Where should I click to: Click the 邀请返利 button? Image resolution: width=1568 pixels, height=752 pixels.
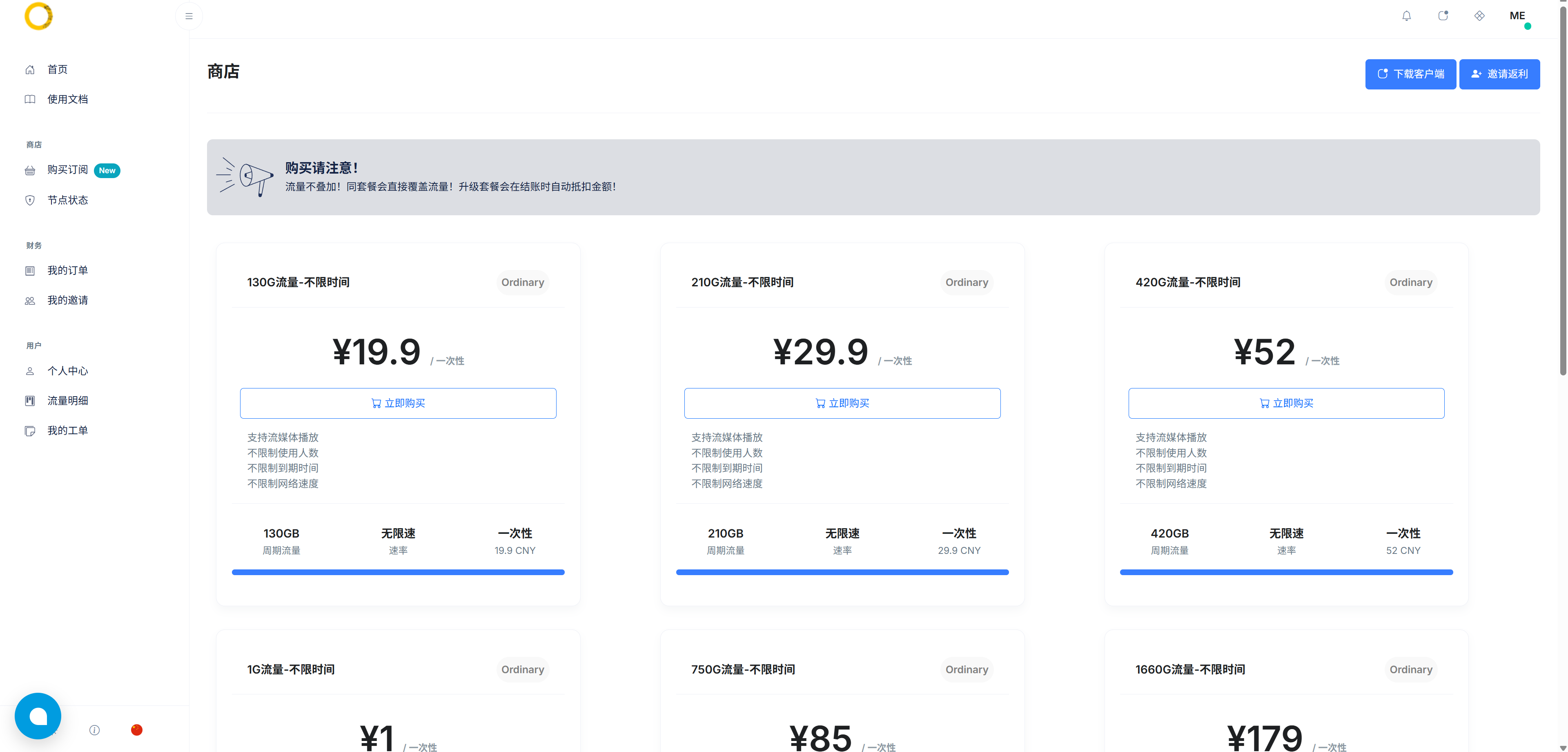pyautogui.click(x=1499, y=74)
